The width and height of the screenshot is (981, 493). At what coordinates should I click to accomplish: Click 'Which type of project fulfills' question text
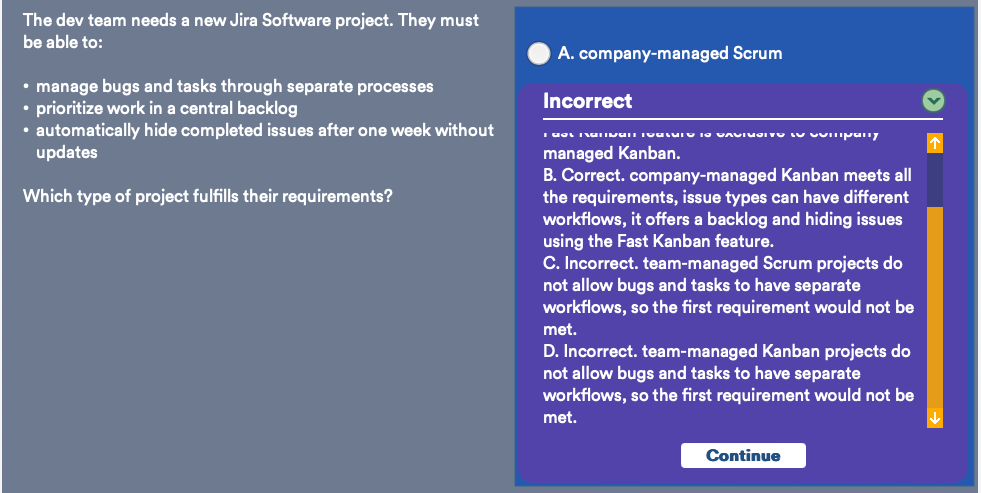[208, 196]
